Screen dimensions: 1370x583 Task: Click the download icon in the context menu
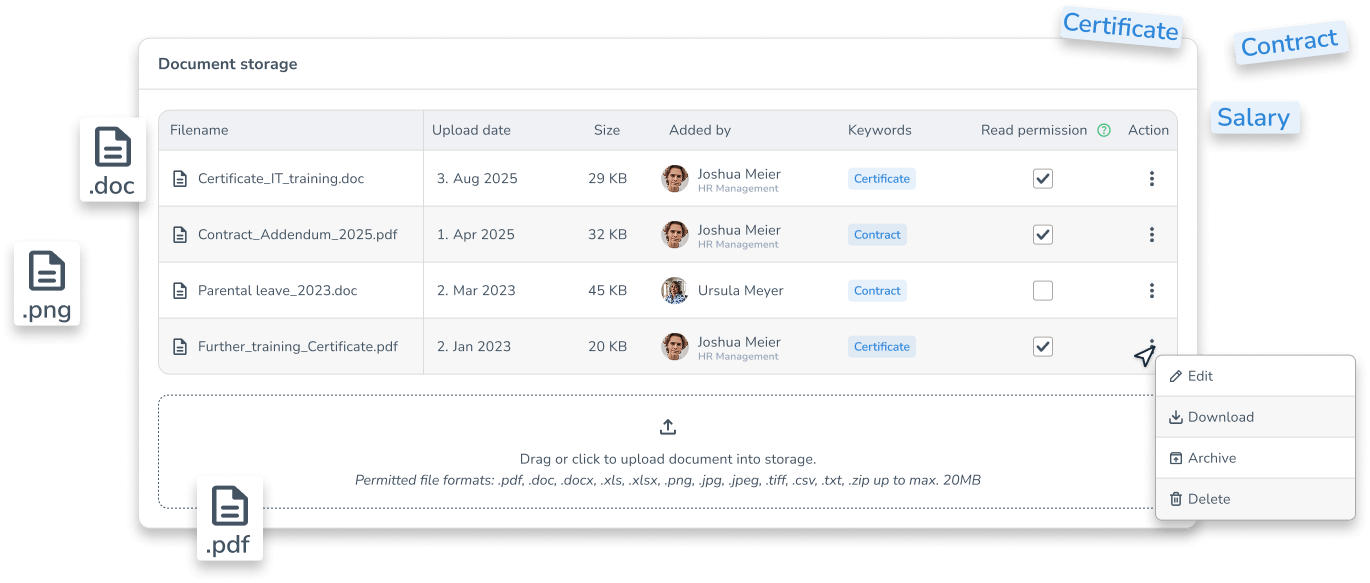1178,417
